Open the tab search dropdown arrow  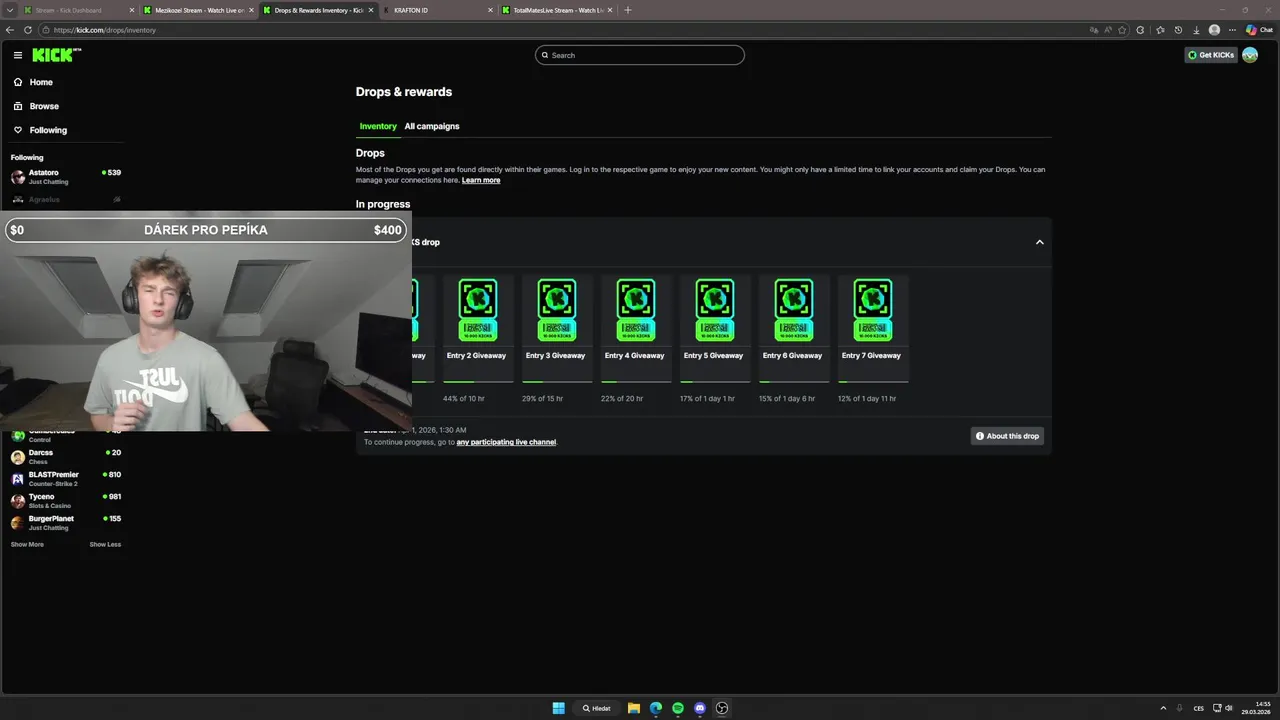pos(10,10)
